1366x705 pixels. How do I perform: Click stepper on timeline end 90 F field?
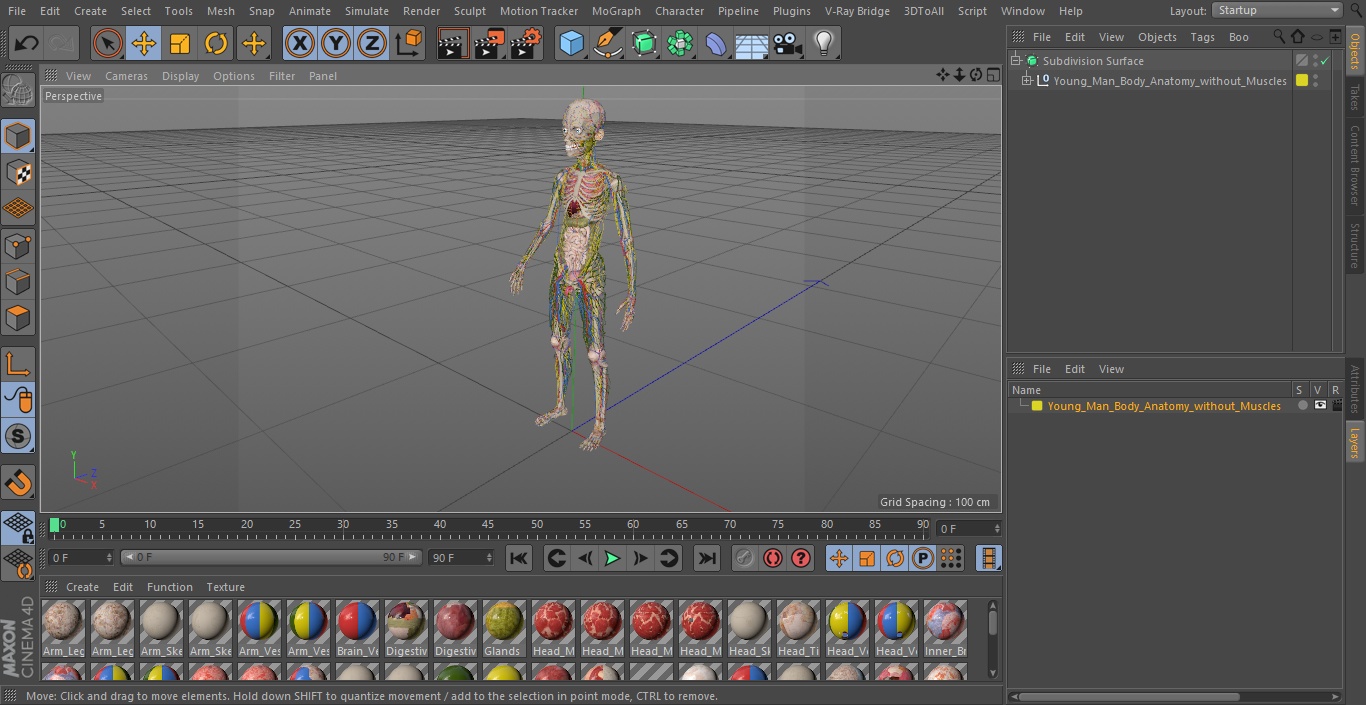(x=489, y=558)
